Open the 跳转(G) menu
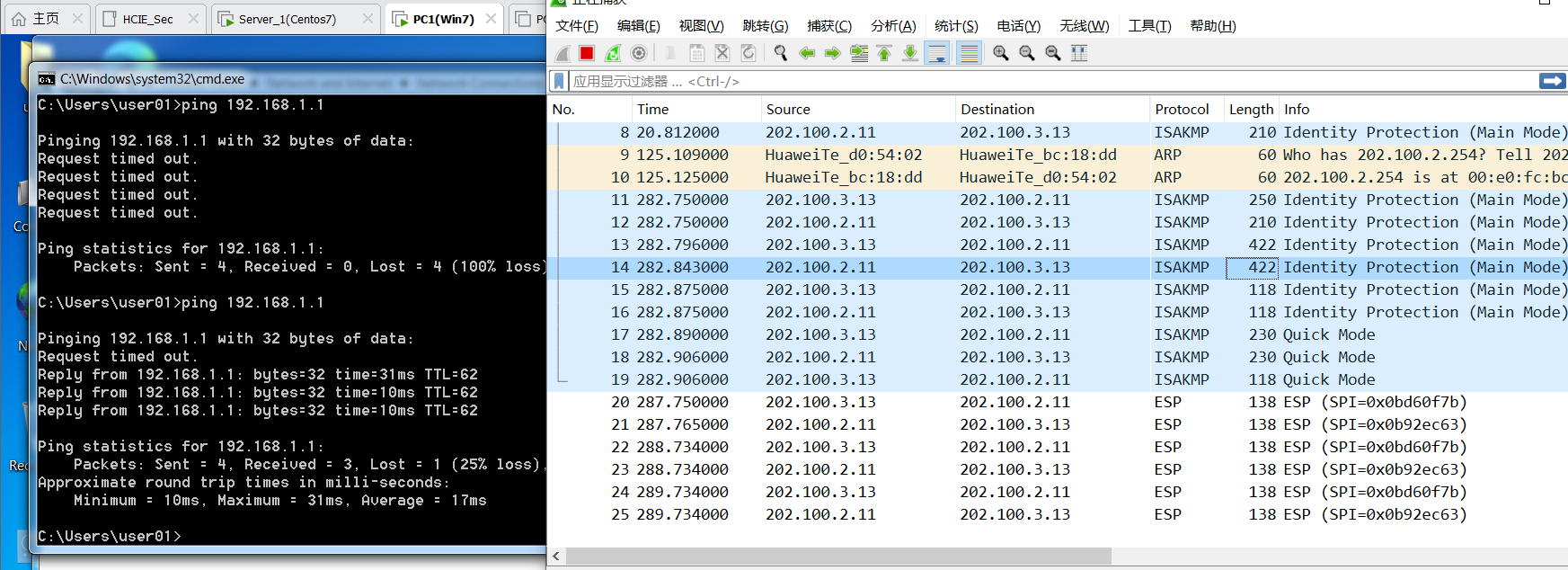Viewport: 1568px width, 570px height. 766,26
